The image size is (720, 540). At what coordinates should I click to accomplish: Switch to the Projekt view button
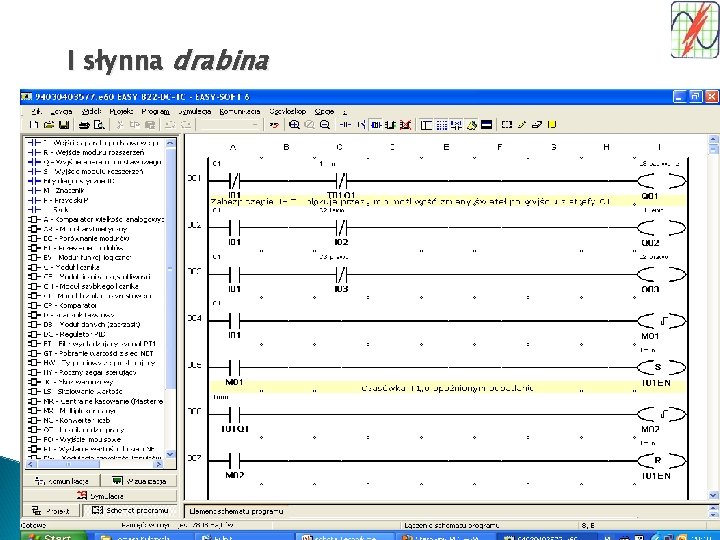51,511
